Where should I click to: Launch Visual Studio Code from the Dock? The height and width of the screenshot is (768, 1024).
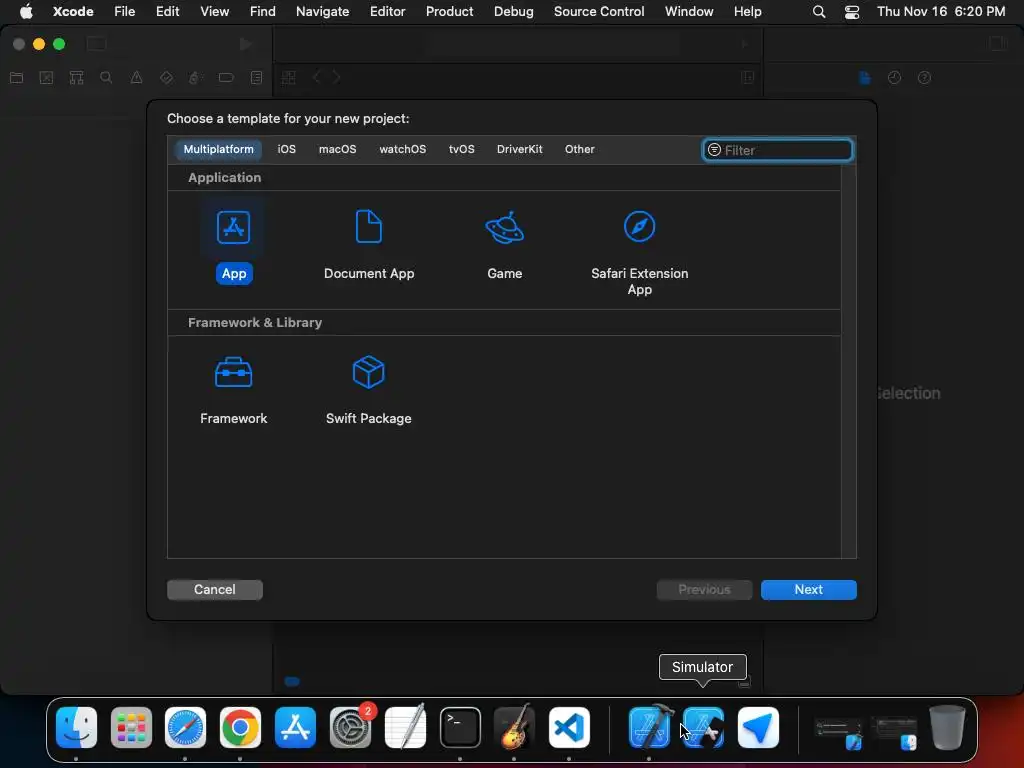coord(569,727)
